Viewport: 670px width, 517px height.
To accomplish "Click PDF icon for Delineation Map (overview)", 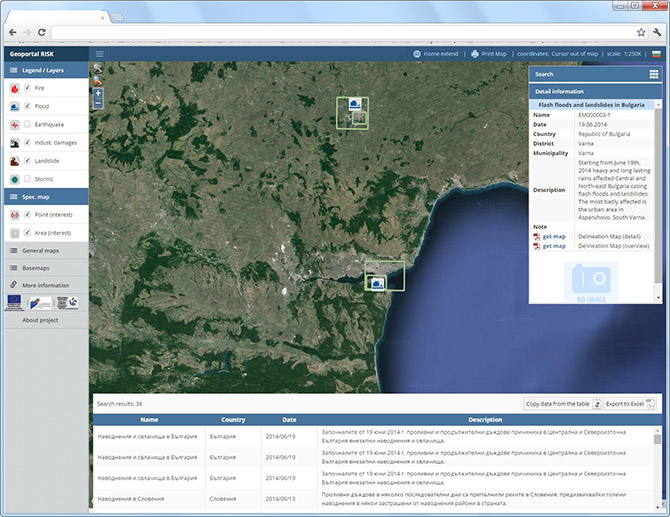I will click(x=537, y=247).
